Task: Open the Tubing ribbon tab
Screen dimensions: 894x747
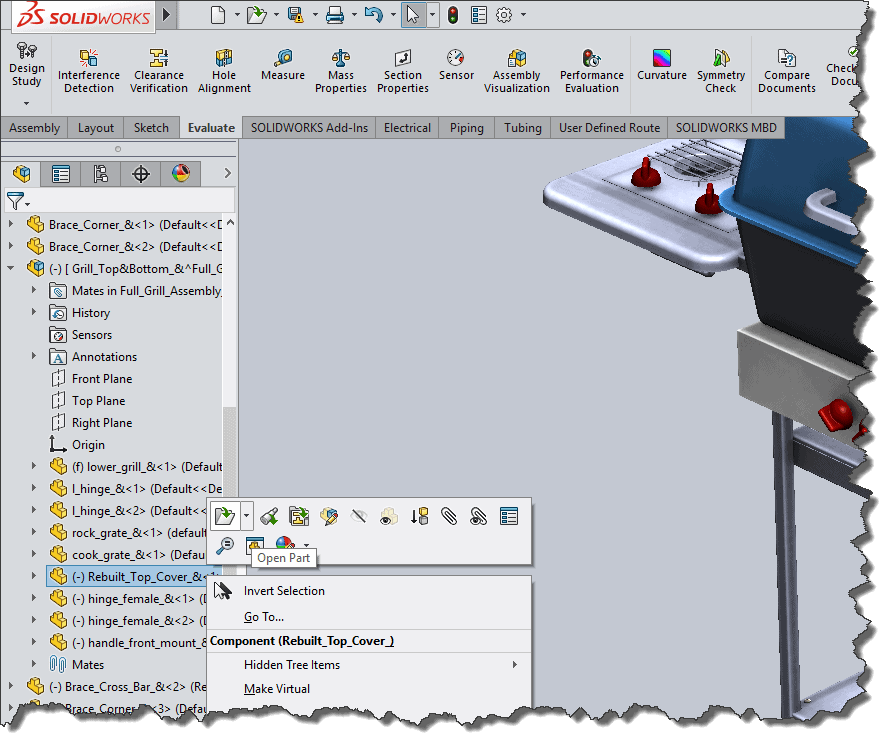Action: tap(522, 128)
